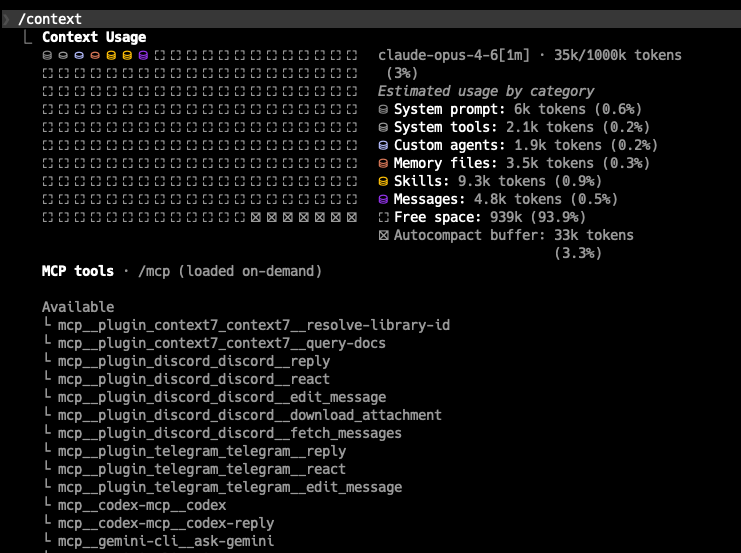
Task: Select mcp__plugin_discord_discord__download_attachment entry
Action: pos(250,415)
